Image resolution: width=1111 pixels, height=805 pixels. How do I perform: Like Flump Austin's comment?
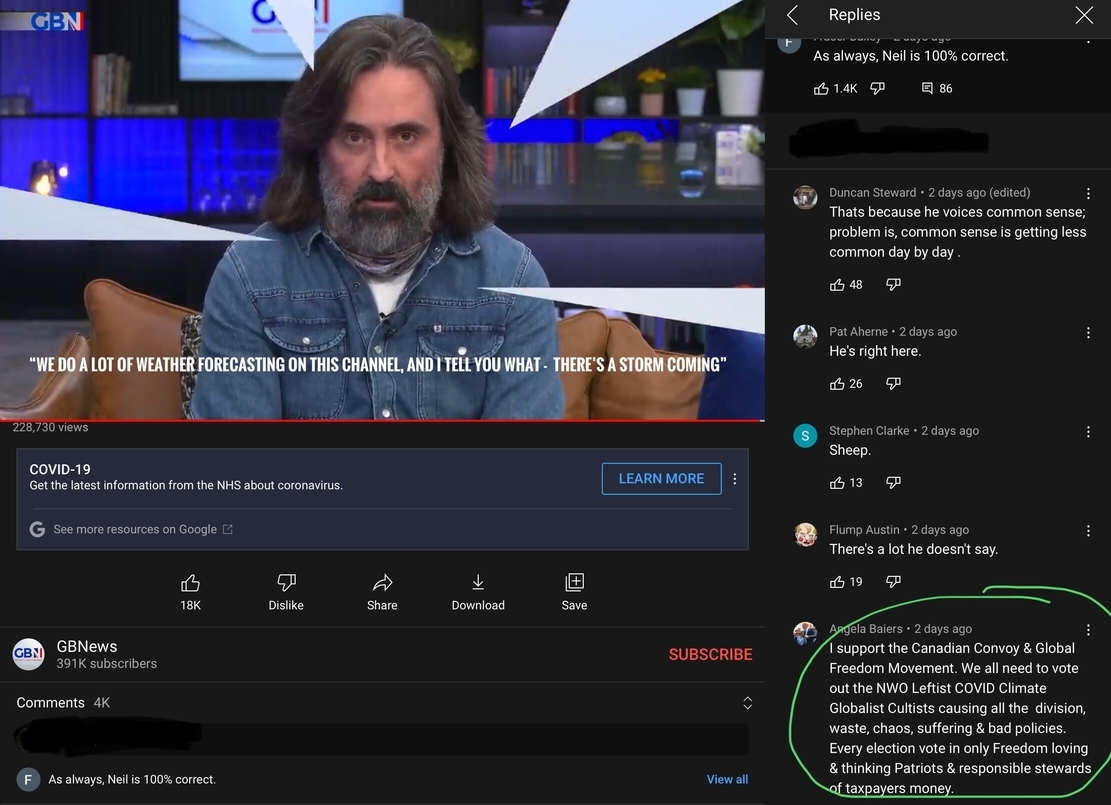point(837,582)
